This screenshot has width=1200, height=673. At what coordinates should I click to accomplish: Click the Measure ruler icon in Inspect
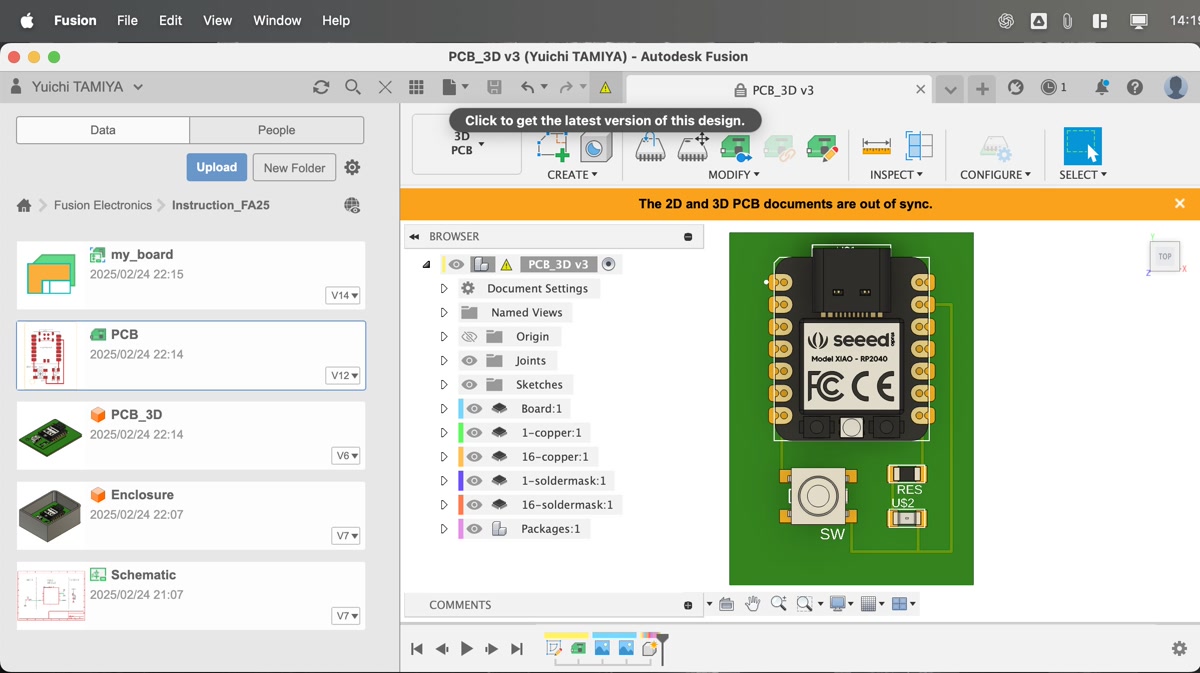pos(876,147)
